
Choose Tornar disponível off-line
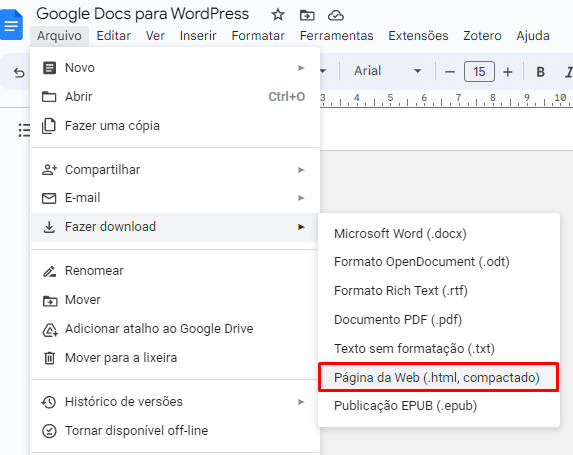[175, 431]
